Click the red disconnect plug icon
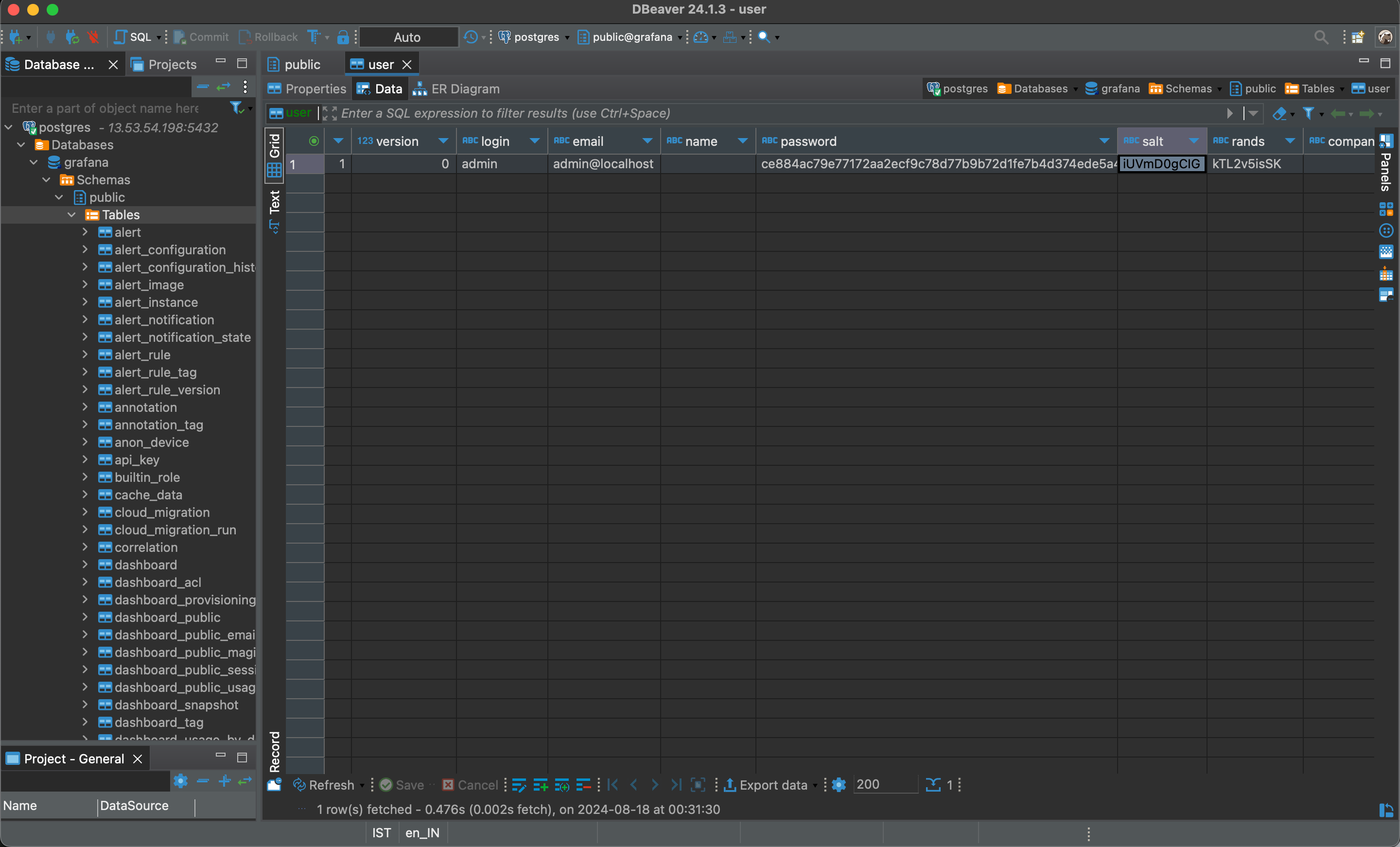This screenshot has width=1400, height=847. click(93, 37)
